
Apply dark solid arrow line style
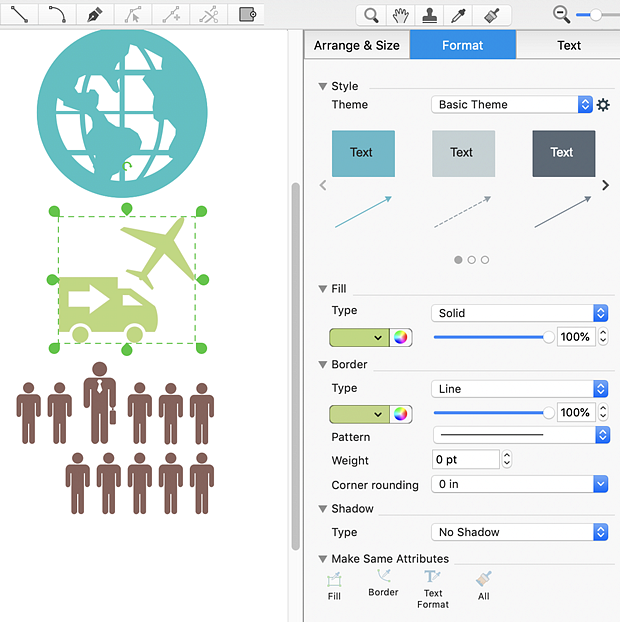click(x=563, y=212)
